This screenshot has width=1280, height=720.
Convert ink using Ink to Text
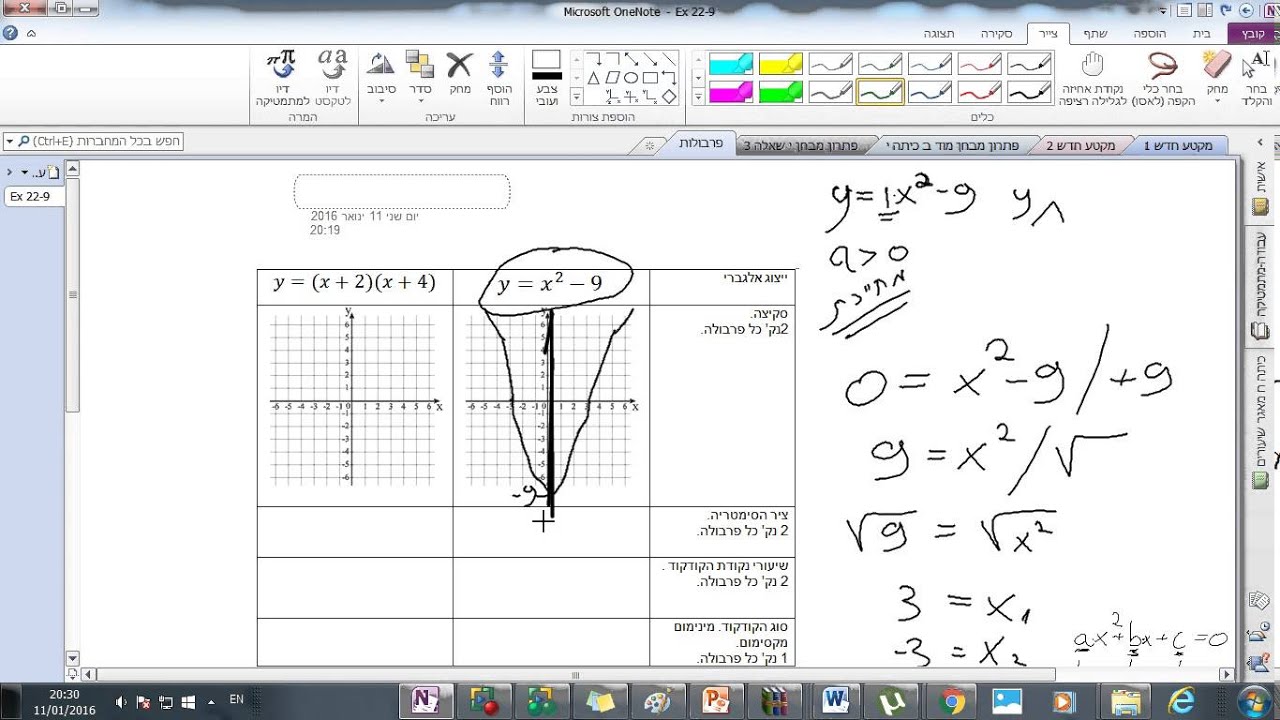click(332, 78)
